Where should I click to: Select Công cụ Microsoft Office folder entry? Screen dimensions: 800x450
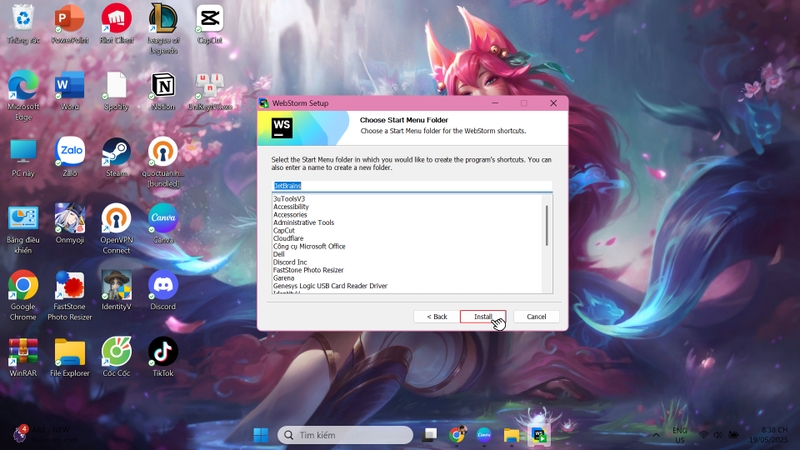309,246
